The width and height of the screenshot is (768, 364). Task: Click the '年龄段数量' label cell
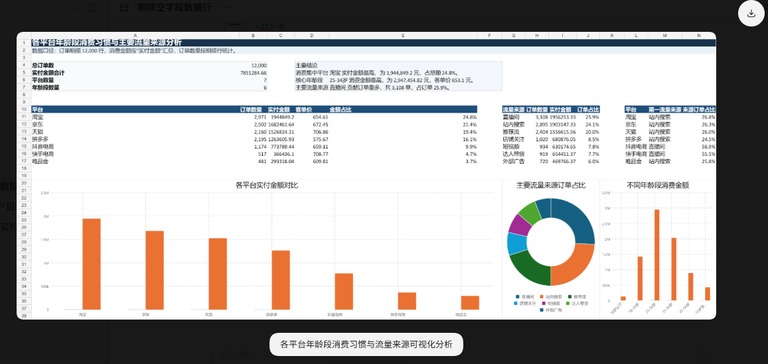pos(46,87)
